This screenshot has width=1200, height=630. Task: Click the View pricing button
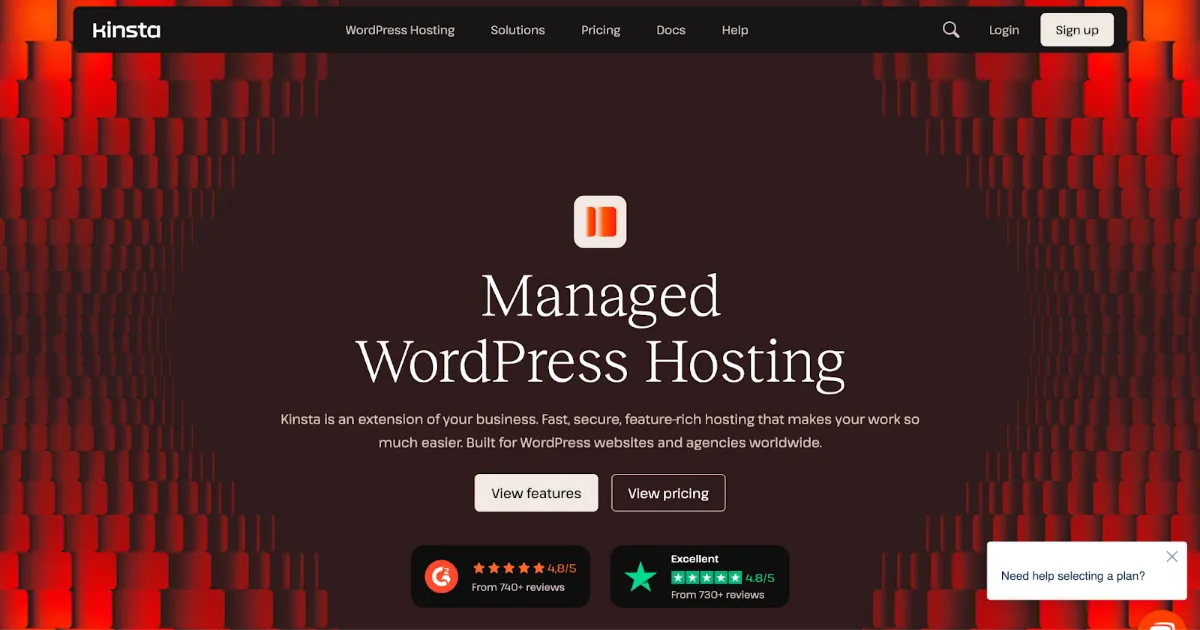click(x=668, y=493)
